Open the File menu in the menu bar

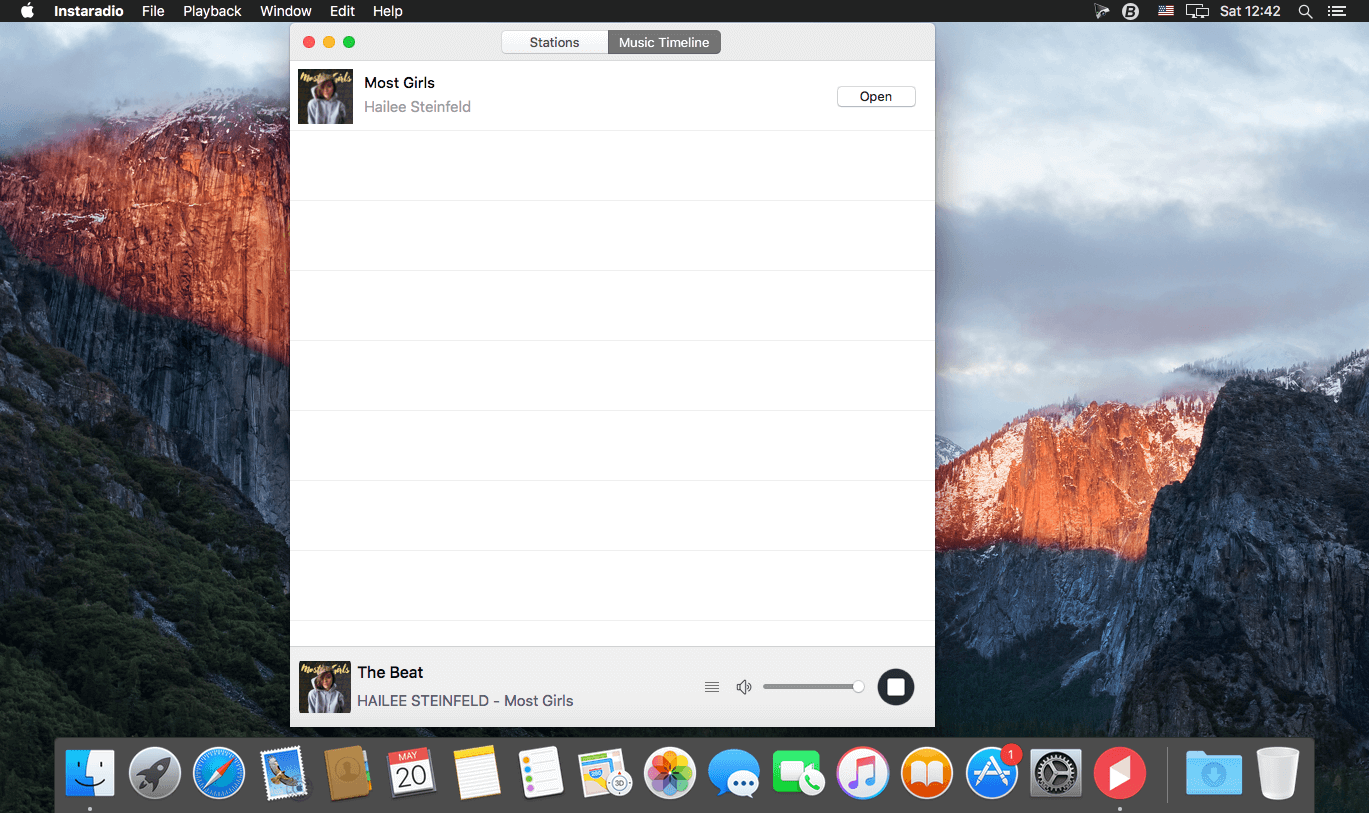pos(153,11)
